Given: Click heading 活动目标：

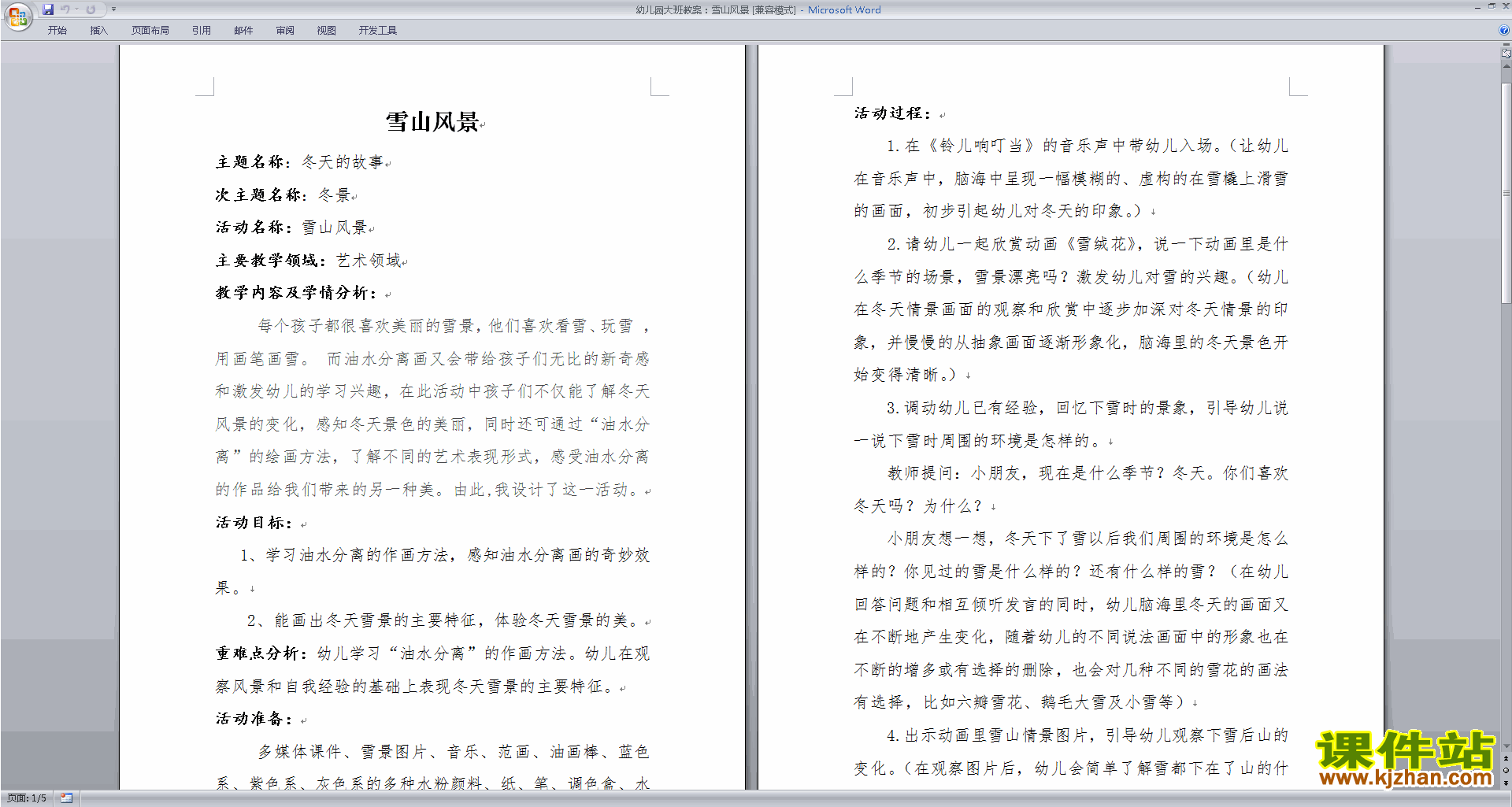Looking at the screenshot, I should tap(254, 523).
